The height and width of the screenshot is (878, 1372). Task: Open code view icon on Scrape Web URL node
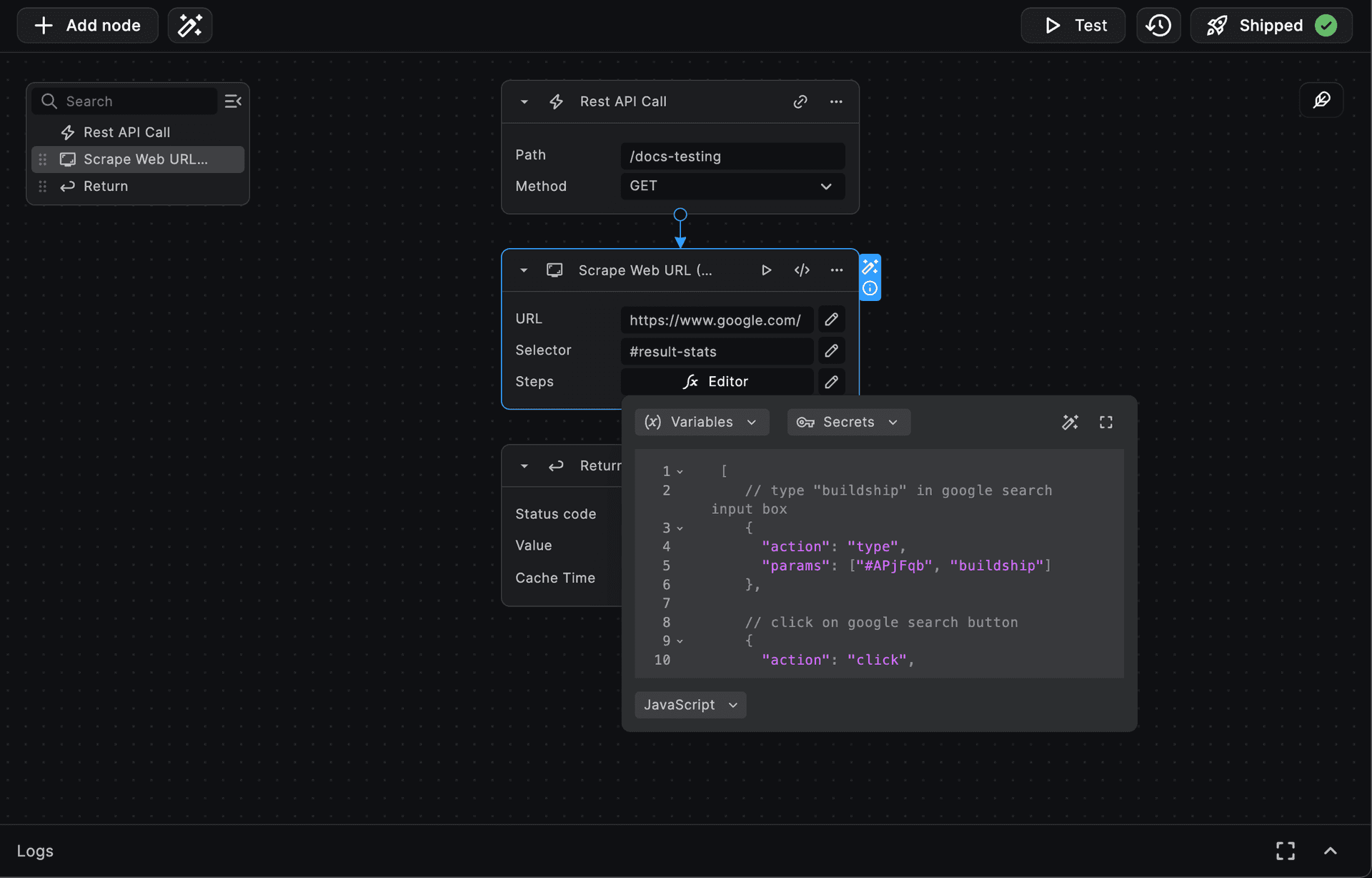click(x=802, y=270)
